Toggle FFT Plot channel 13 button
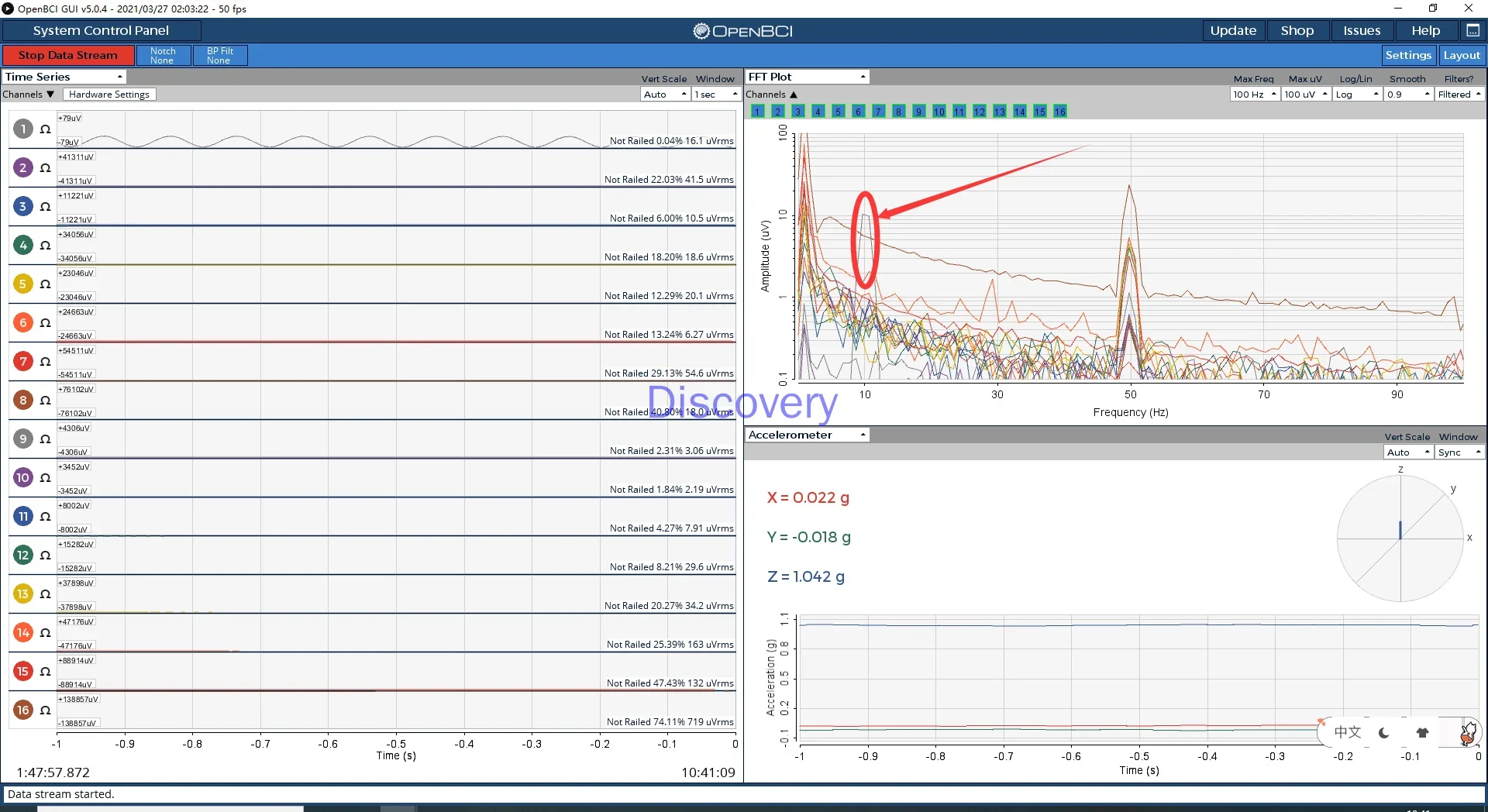 pyautogui.click(x=999, y=112)
